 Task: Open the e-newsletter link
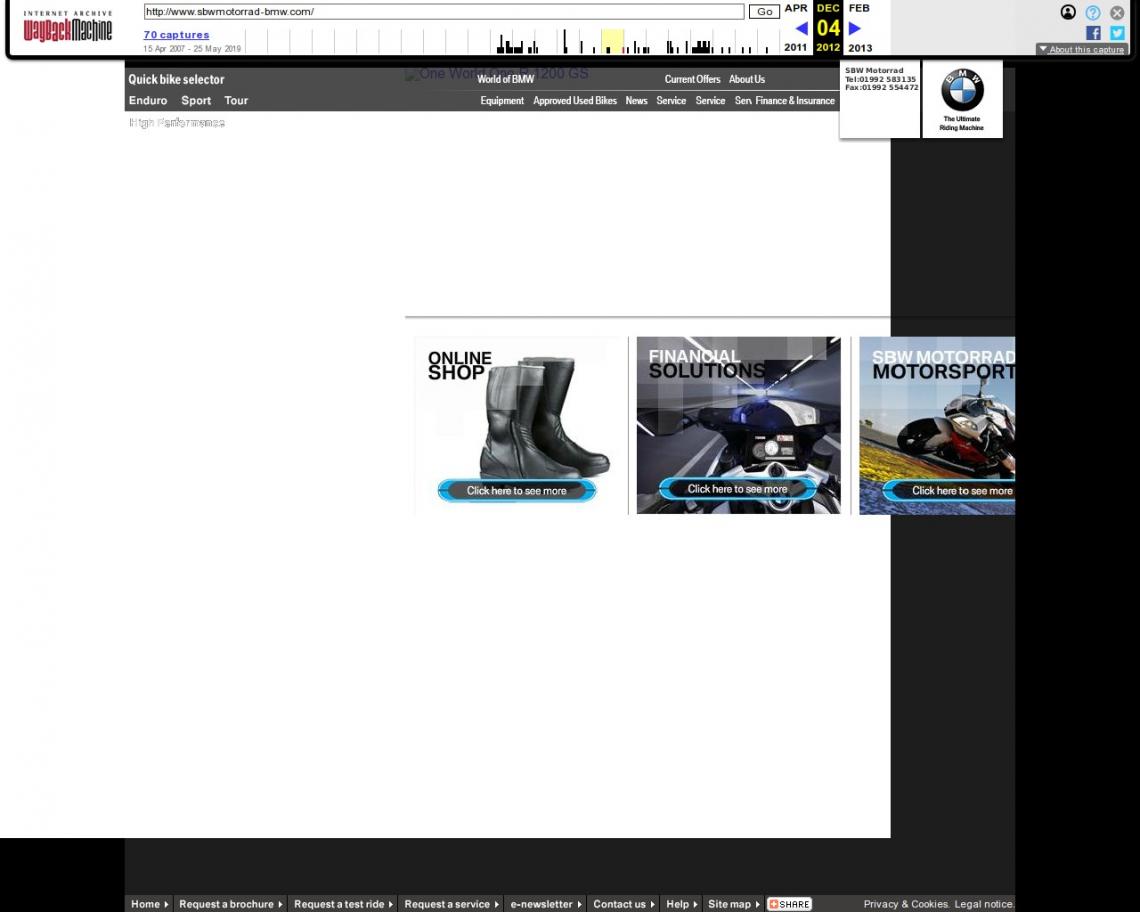tap(546, 904)
